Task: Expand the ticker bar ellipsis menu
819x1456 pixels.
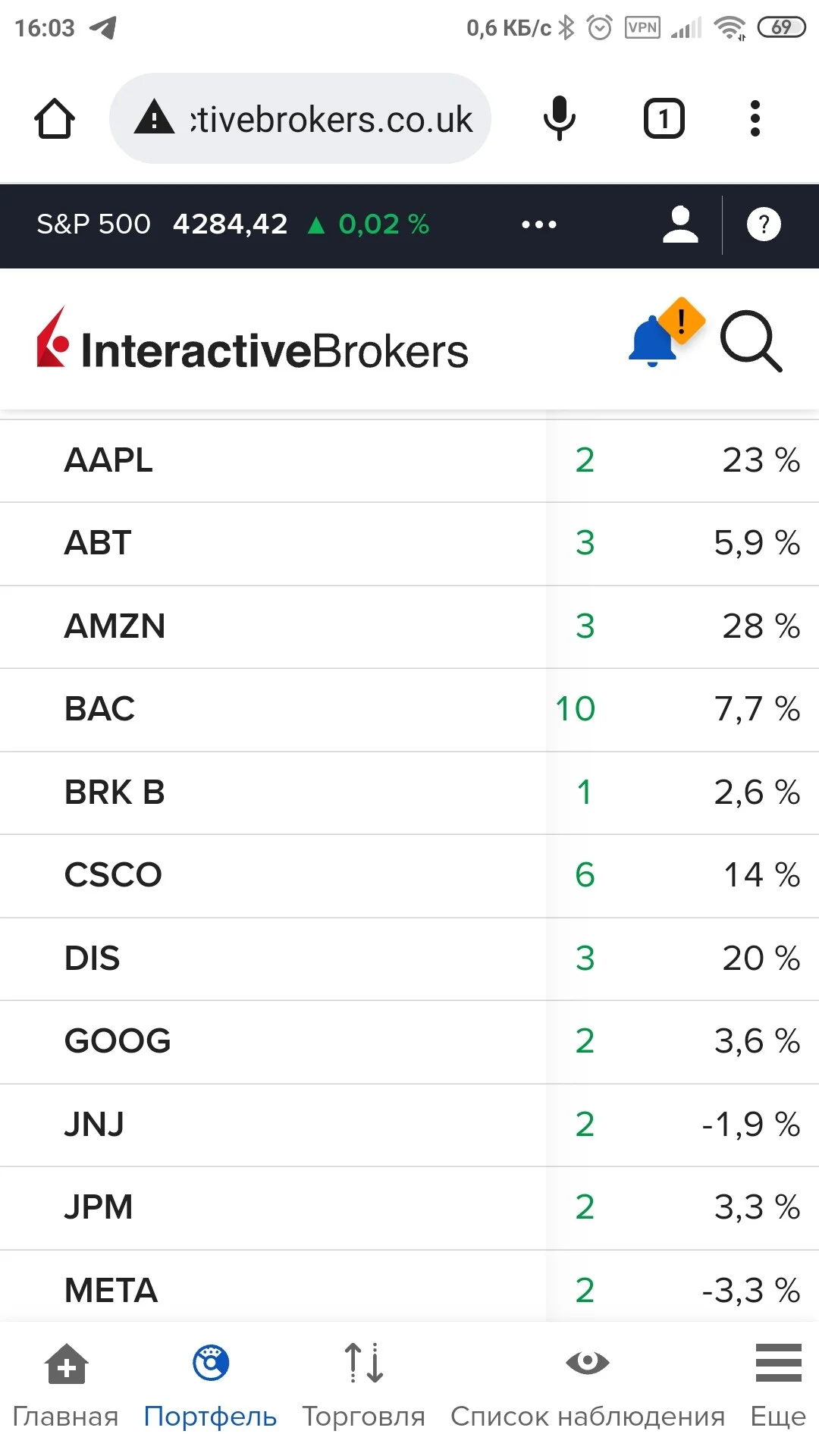Action: click(539, 224)
